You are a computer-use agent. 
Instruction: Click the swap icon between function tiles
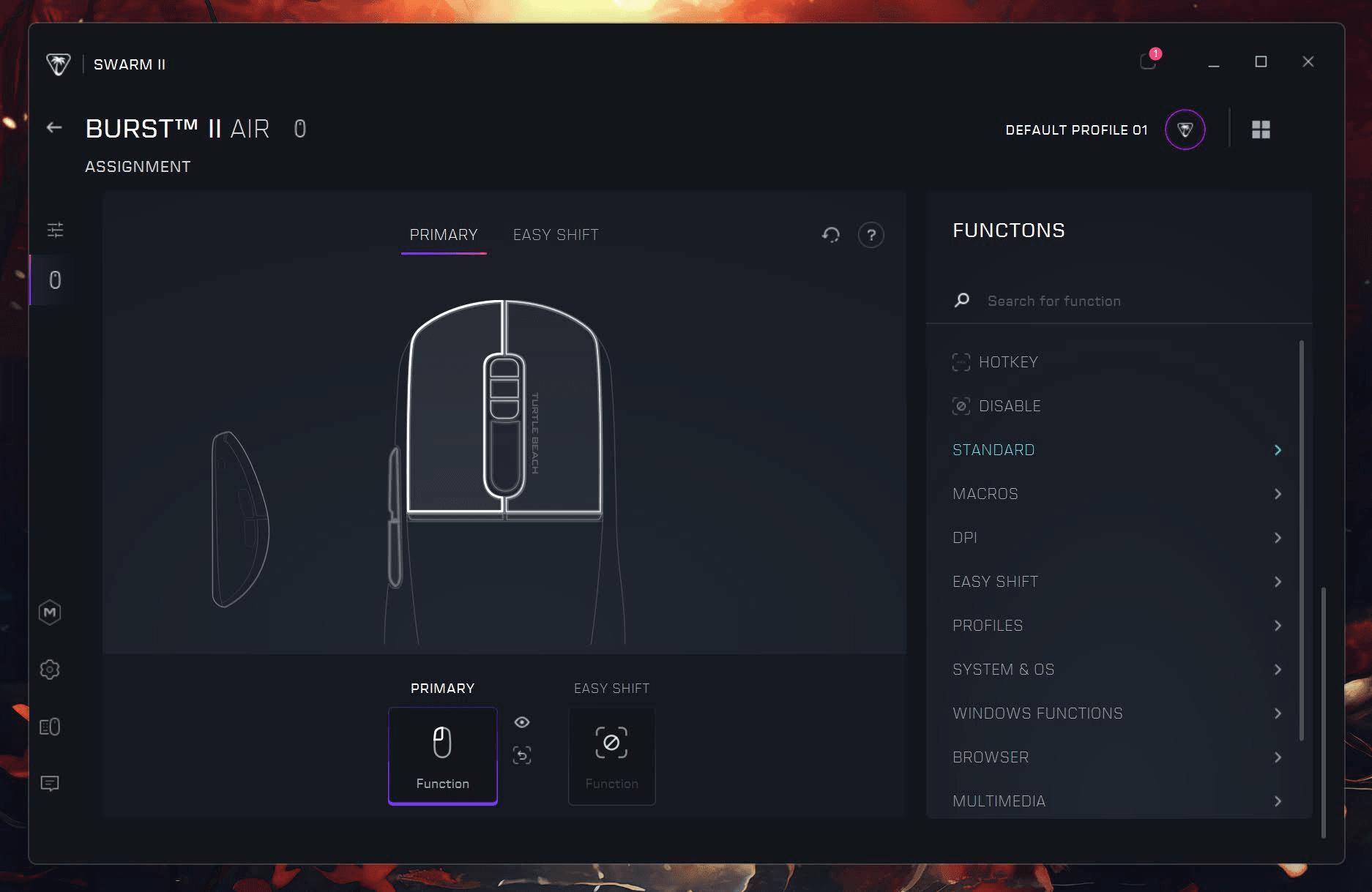[521, 755]
